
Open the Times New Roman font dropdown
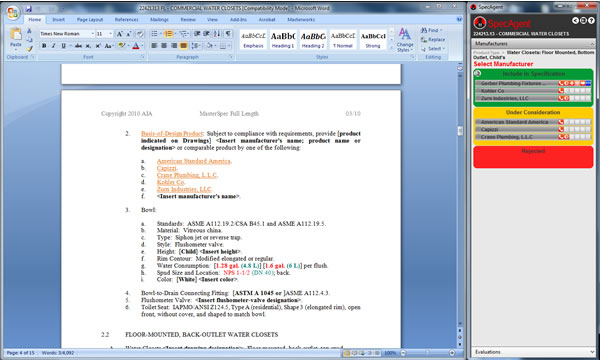(92, 34)
